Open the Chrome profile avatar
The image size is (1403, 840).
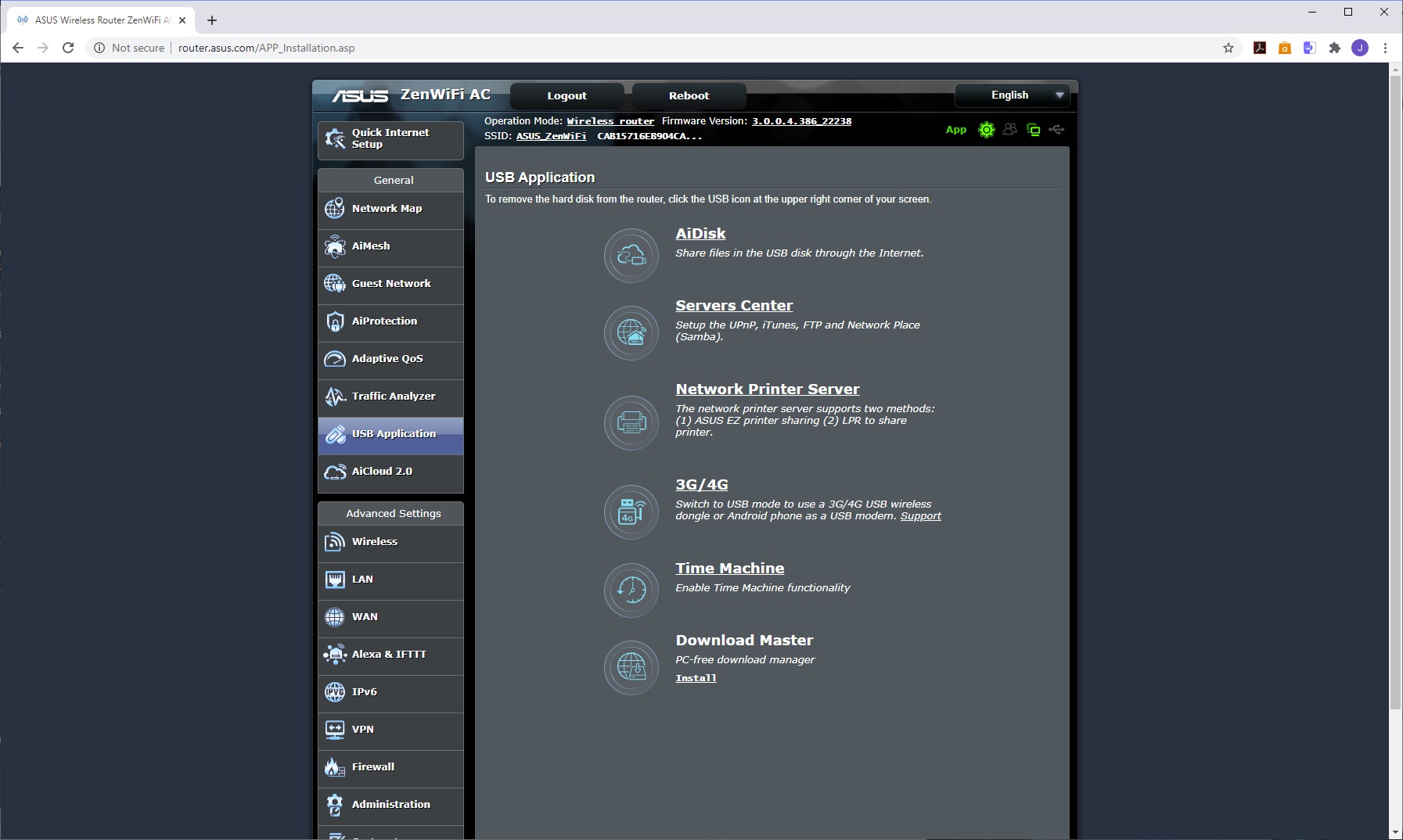click(x=1360, y=48)
